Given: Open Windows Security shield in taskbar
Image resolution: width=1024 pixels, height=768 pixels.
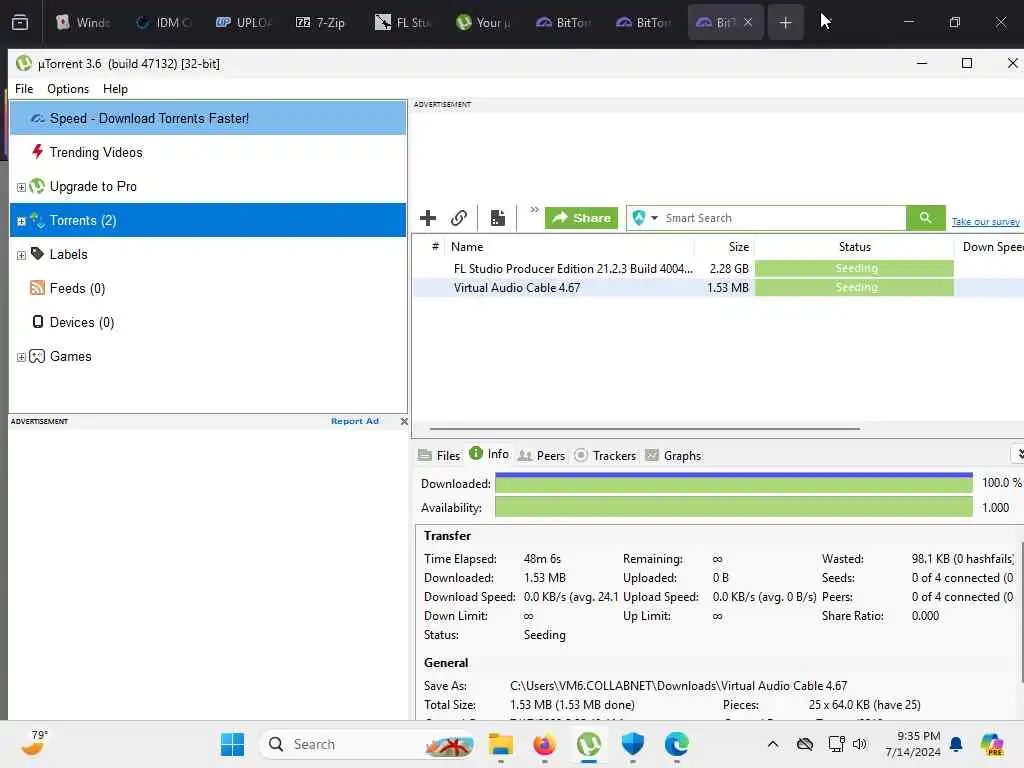Looking at the screenshot, I should pos(632,744).
